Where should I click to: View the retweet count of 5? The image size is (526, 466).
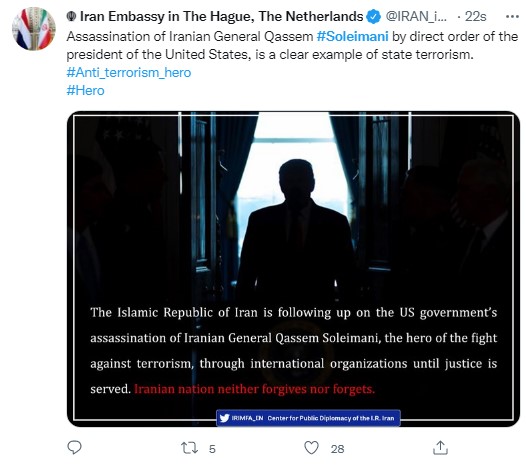(x=212, y=449)
